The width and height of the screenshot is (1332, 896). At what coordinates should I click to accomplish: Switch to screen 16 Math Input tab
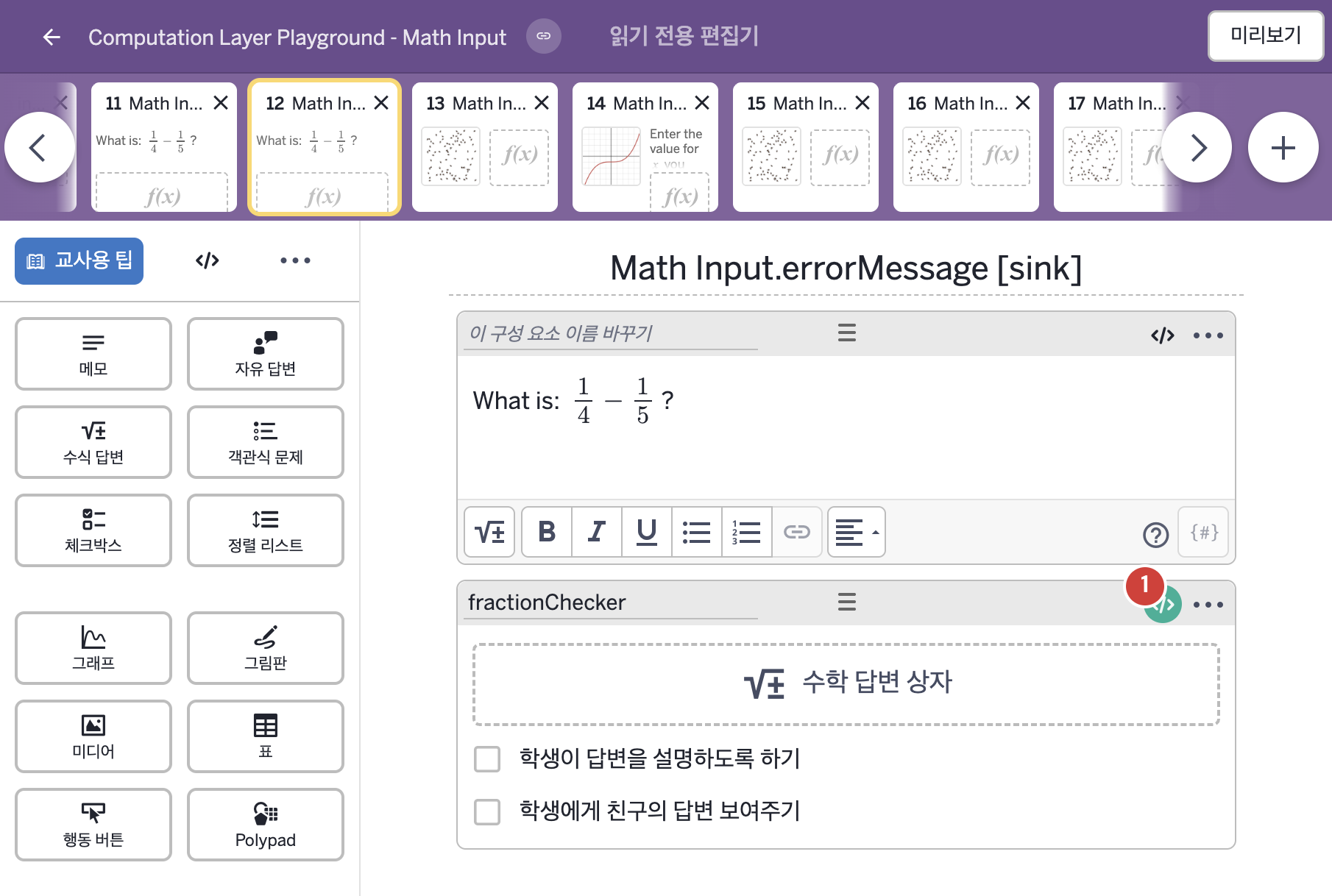click(966, 147)
